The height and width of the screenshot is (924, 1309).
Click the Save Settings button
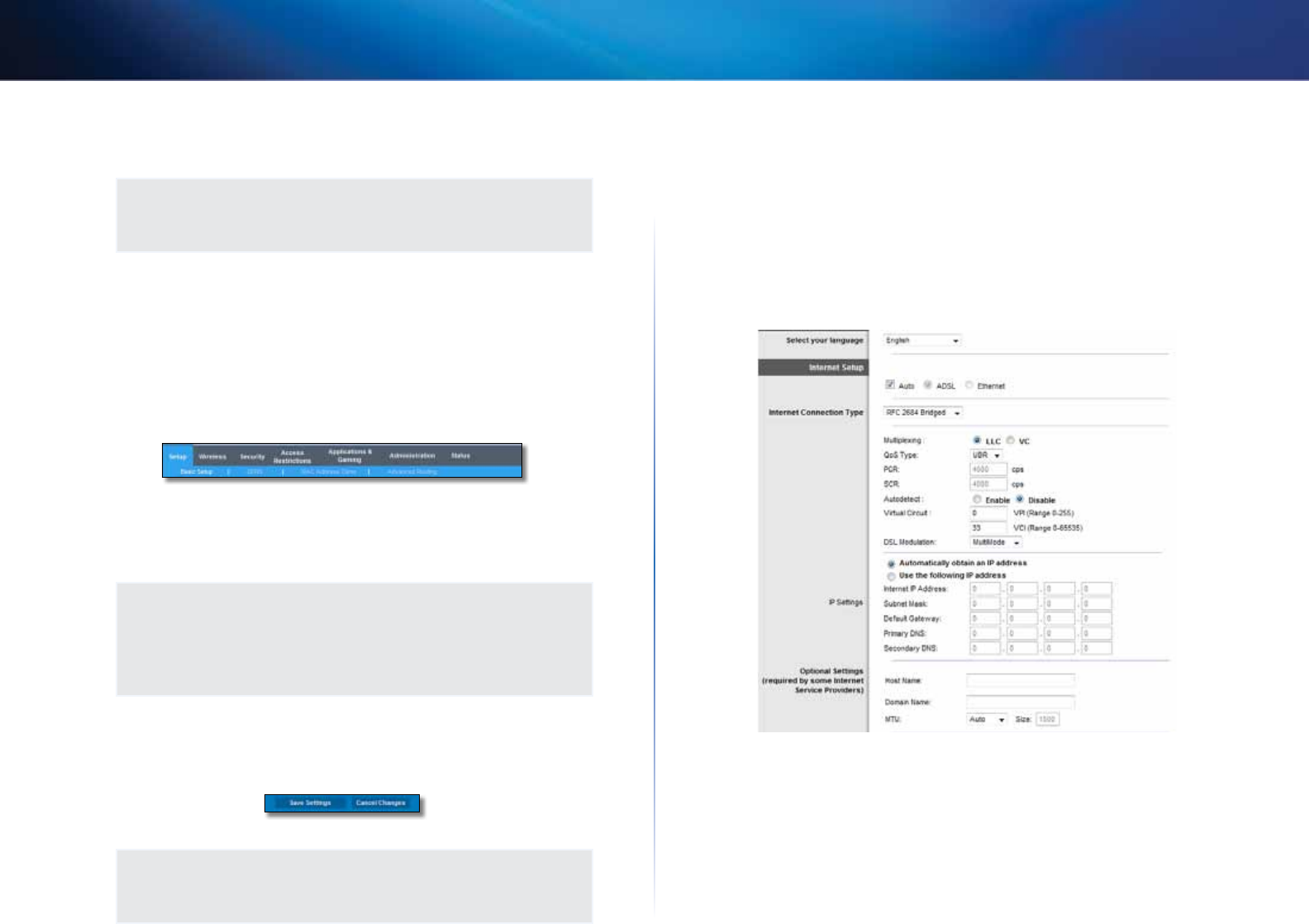[310, 803]
